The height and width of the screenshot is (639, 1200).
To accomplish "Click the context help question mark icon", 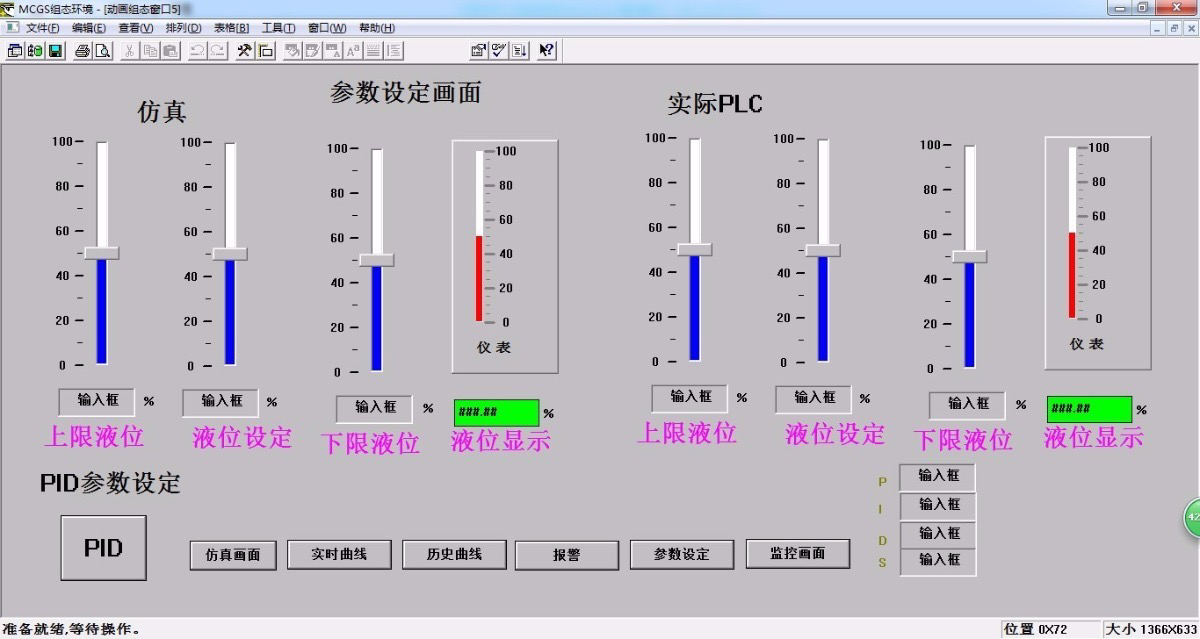I will point(544,50).
